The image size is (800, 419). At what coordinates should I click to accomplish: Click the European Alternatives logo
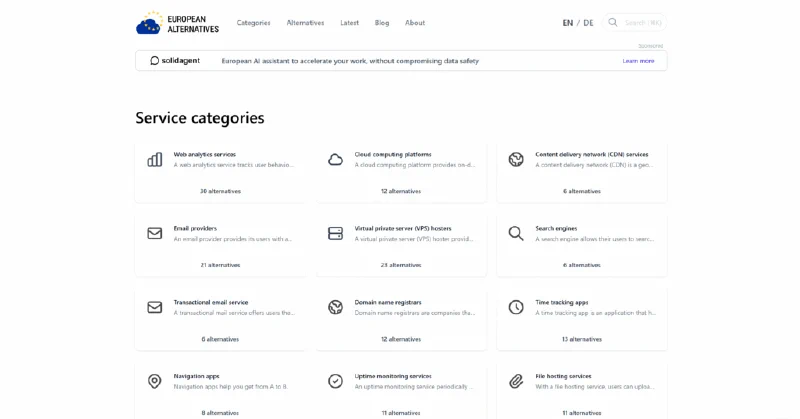[x=177, y=23]
